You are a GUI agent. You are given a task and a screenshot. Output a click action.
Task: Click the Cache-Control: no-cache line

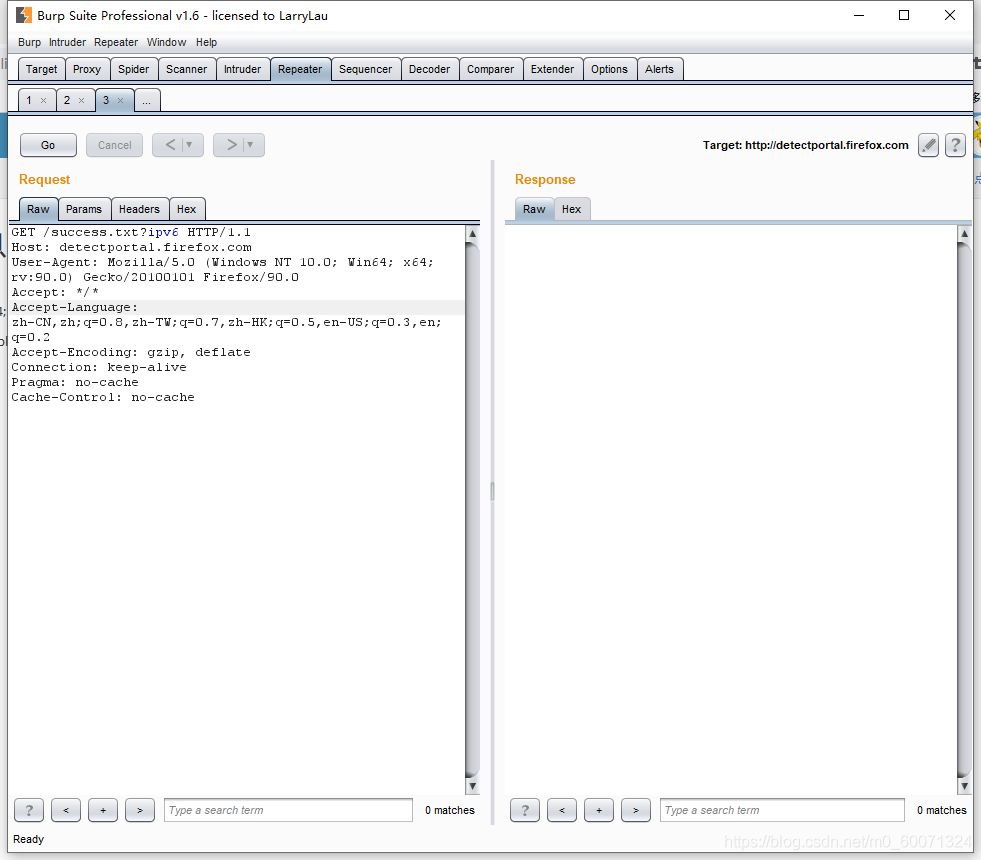coord(103,398)
